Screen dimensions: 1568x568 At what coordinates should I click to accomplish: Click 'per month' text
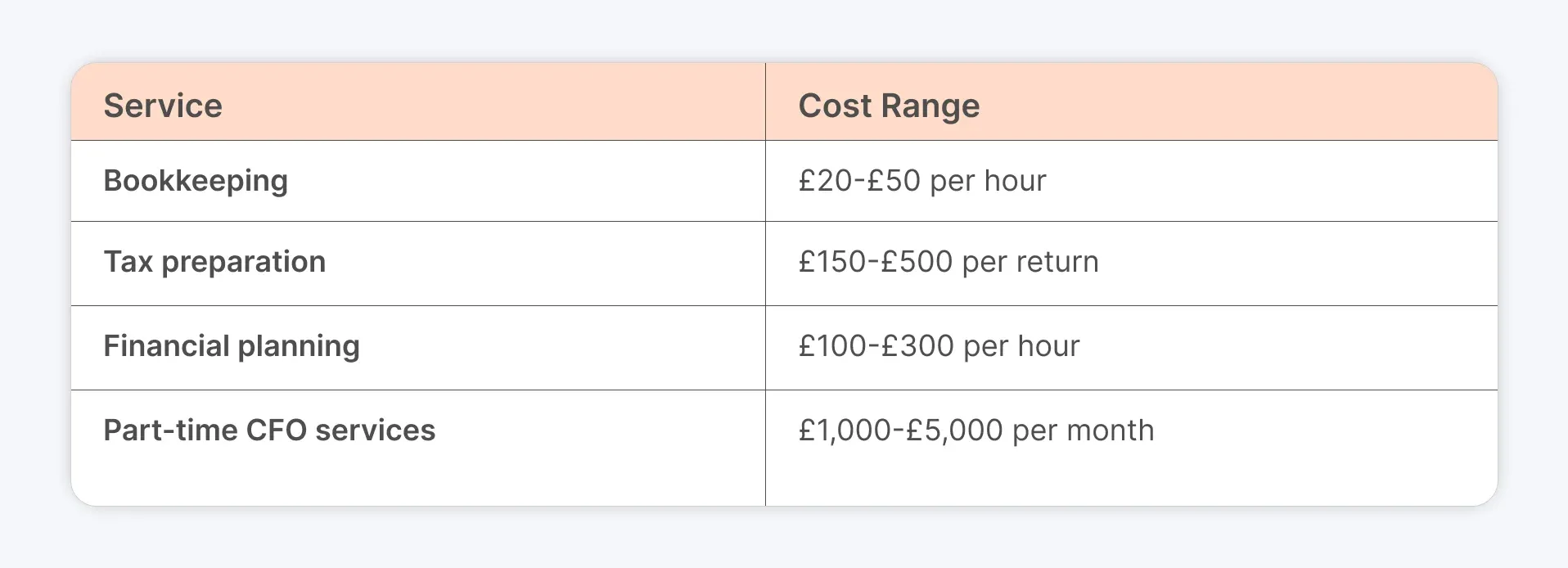click(1084, 431)
